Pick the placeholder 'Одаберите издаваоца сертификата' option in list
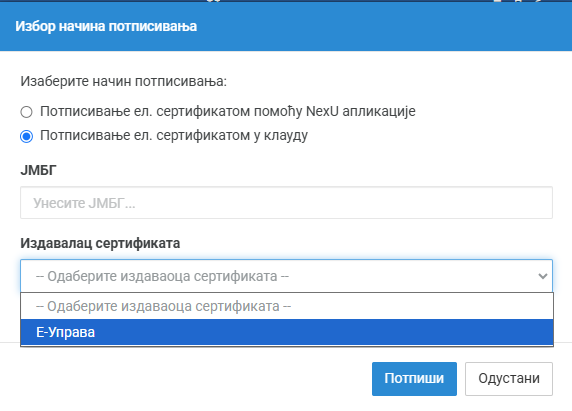This screenshot has height=411, width=572. click(287, 306)
